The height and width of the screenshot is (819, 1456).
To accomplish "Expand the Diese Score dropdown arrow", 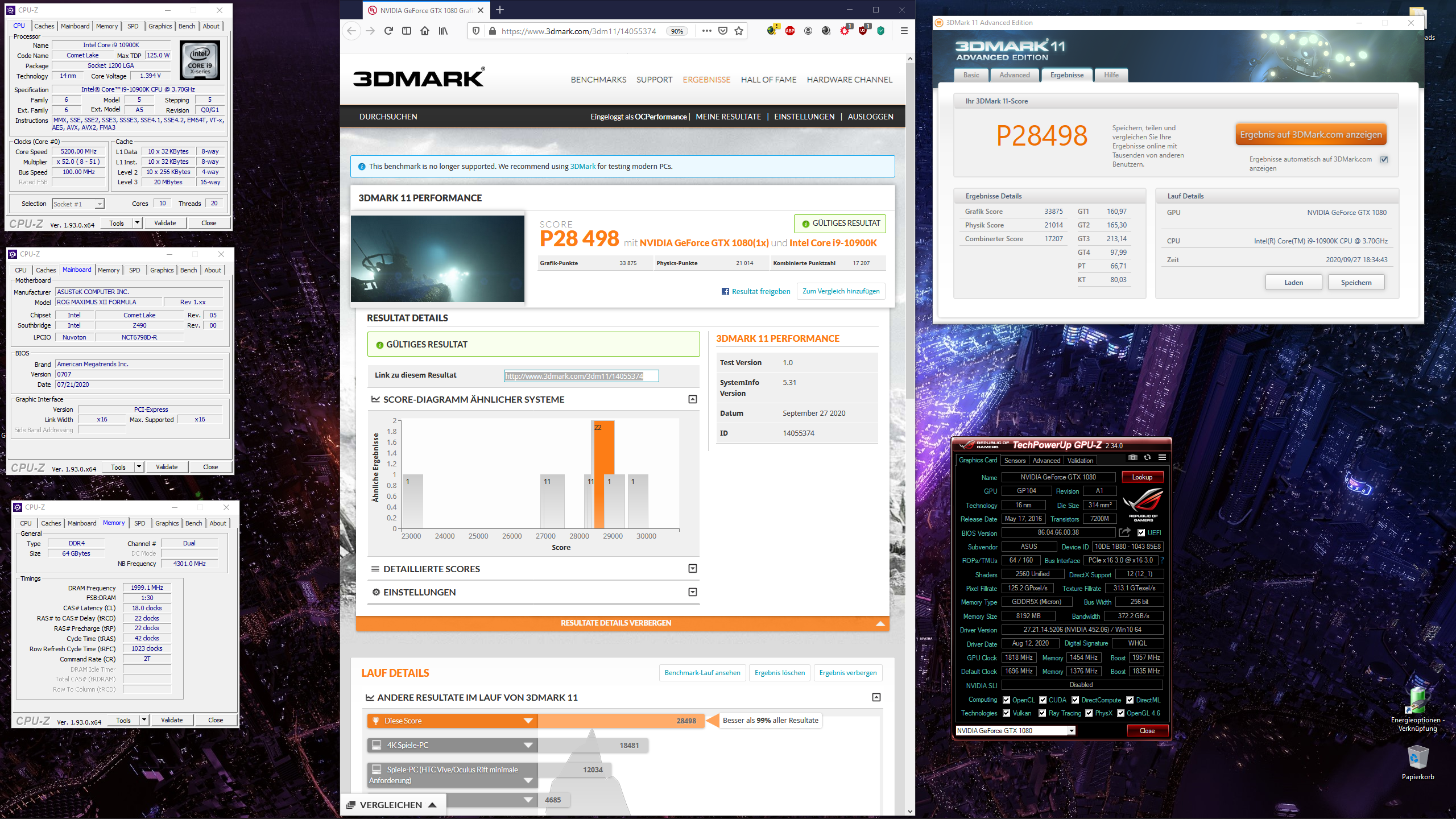I will pyautogui.click(x=528, y=721).
